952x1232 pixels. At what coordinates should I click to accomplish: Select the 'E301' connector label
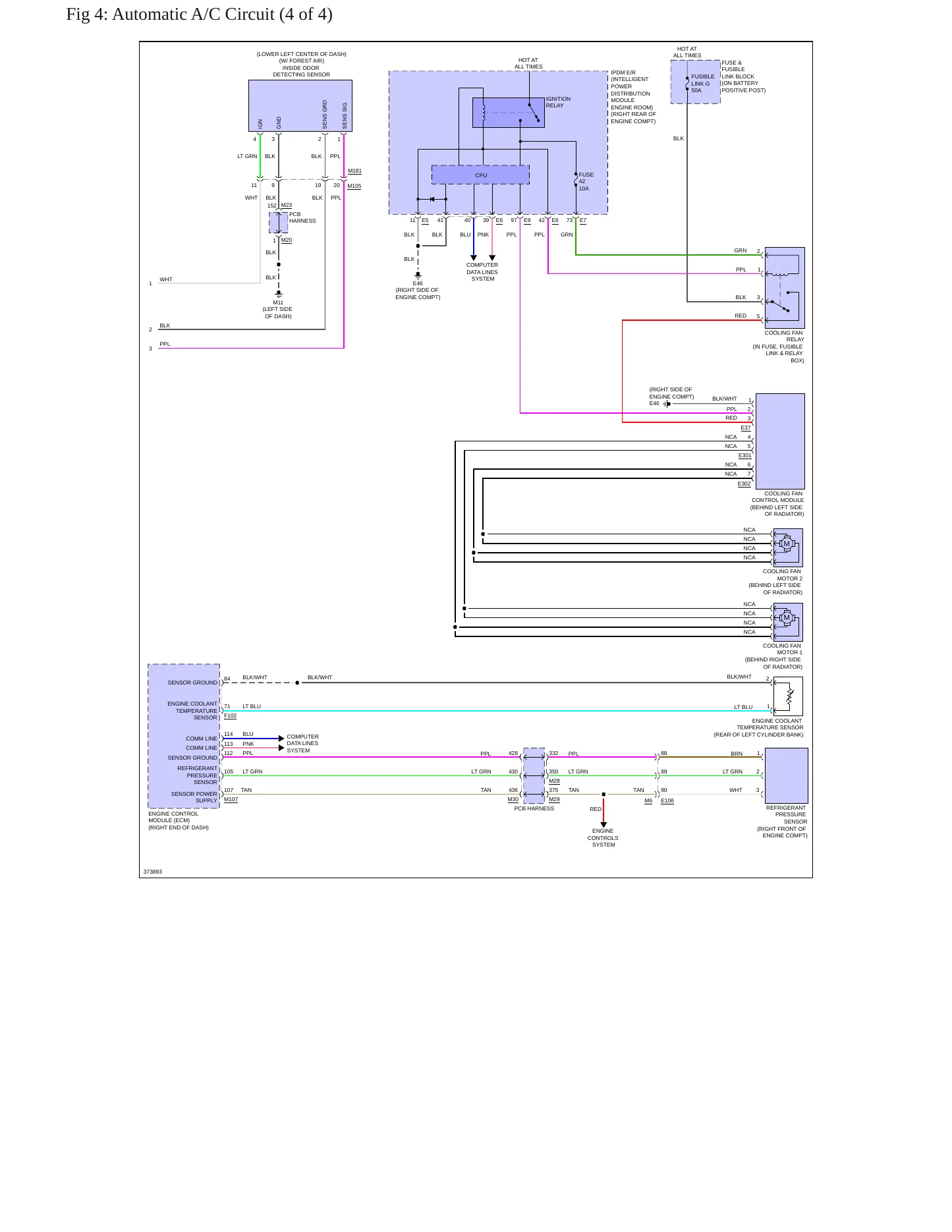744,456
